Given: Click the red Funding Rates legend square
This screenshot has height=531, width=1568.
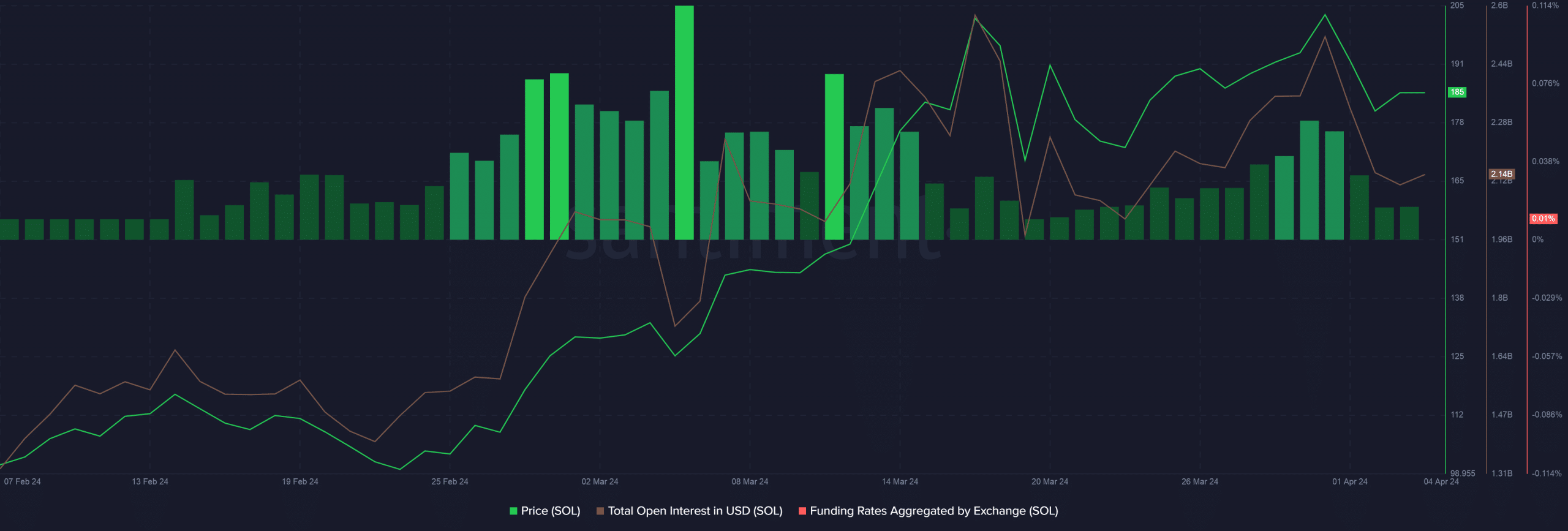Looking at the screenshot, I should point(802,511).
